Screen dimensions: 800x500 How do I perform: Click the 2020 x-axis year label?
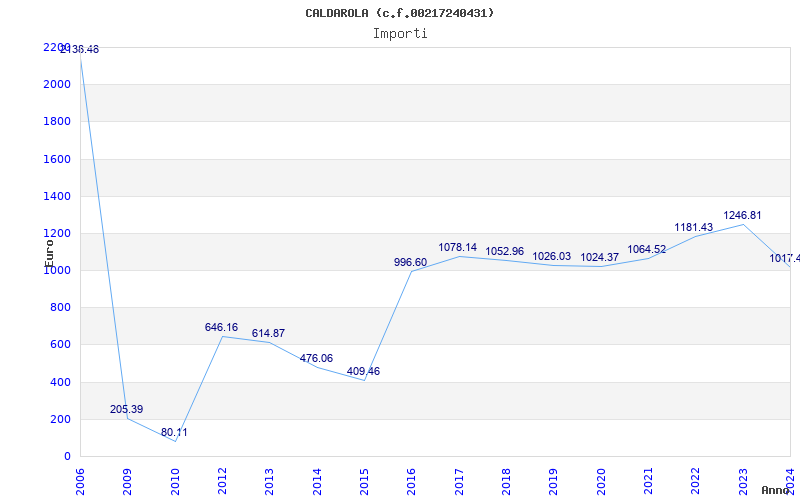click(601, 482)
